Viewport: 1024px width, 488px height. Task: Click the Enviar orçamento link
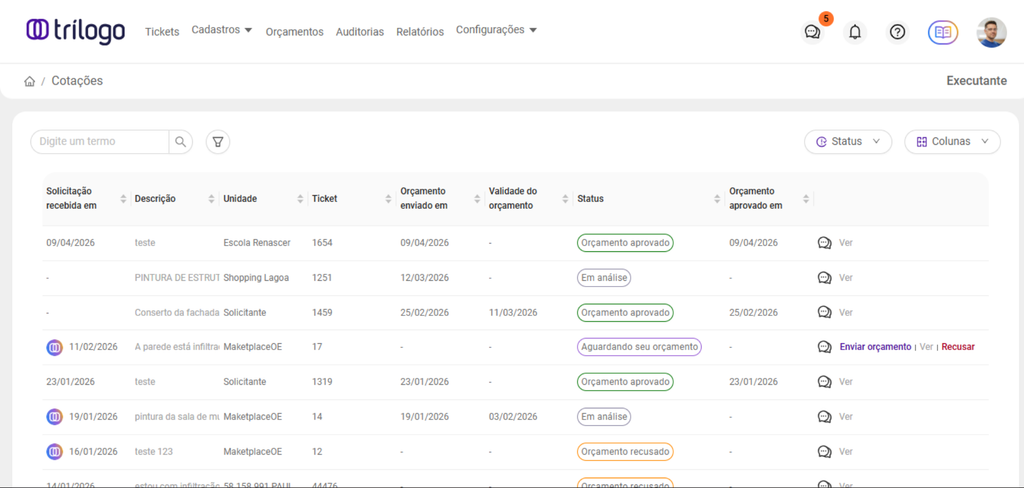(x=875, y=347)
